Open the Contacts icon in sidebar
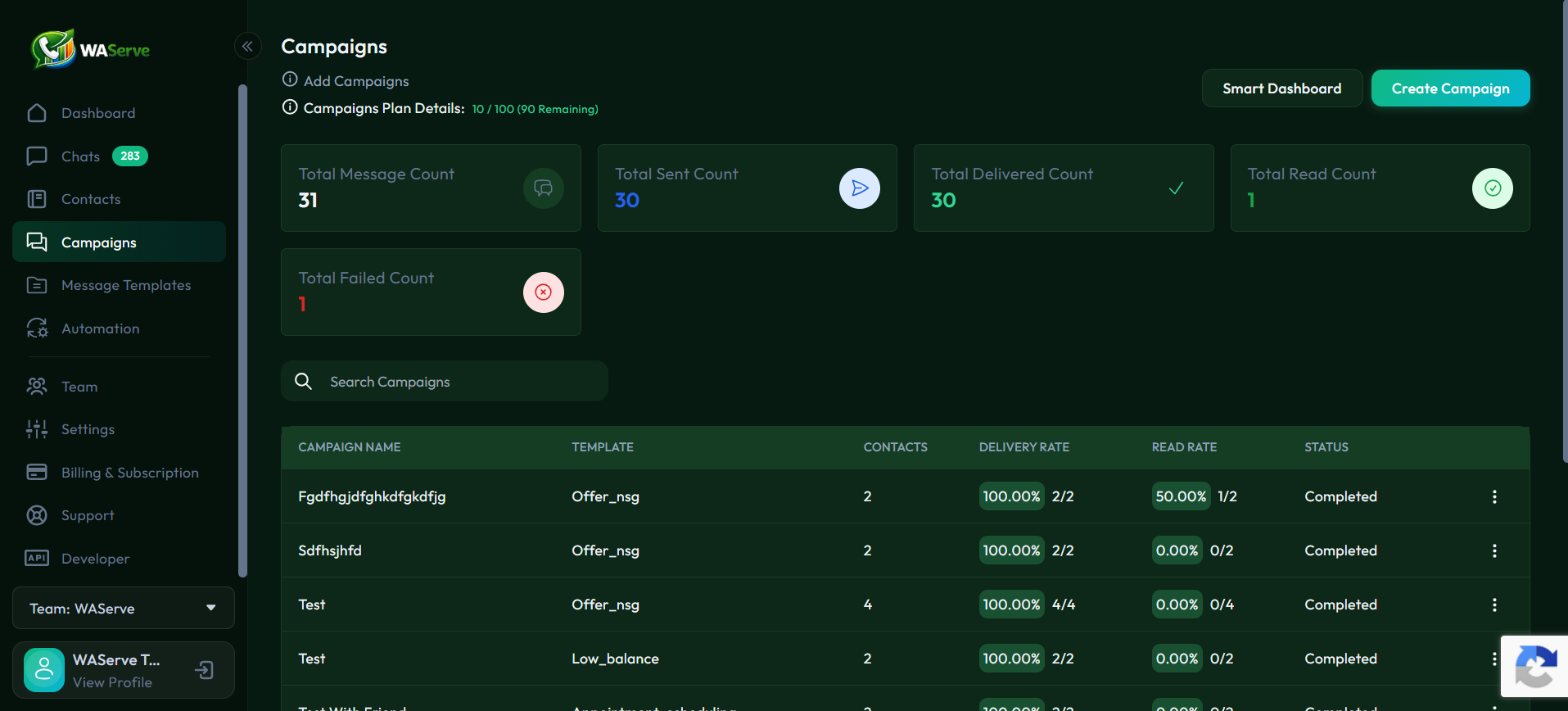 (x=37, y=199)
